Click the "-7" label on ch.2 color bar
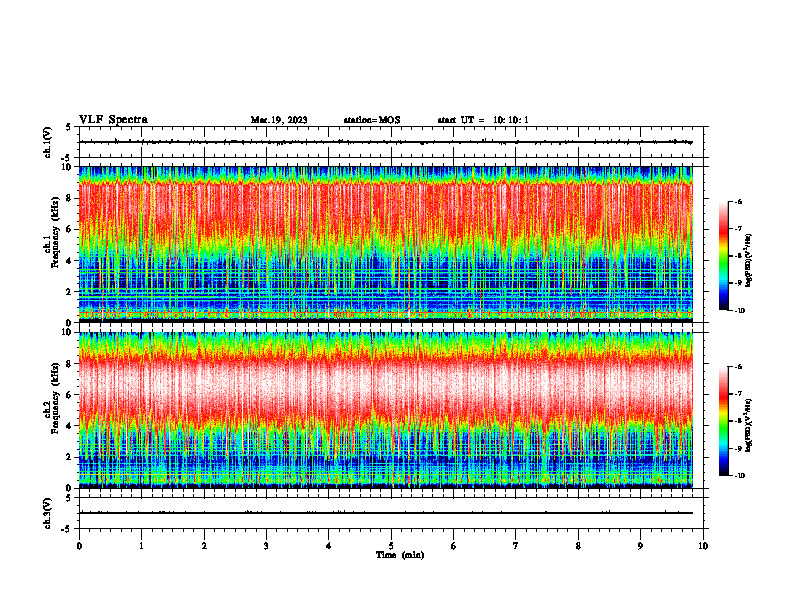The width and height of the screenshot is (792, 612). coord(738,394)
